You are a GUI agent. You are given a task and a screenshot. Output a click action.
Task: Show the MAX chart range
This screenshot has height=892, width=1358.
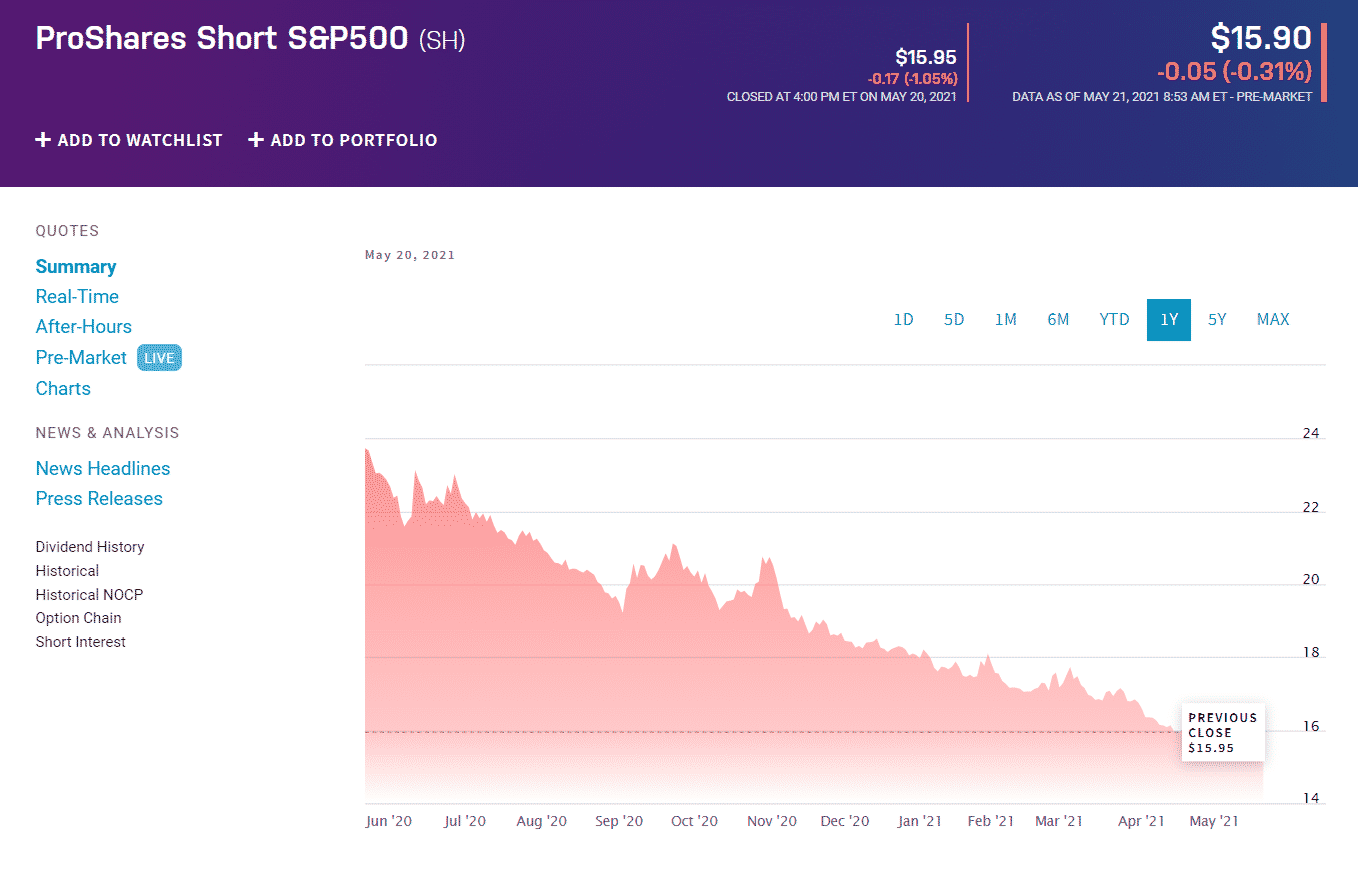click(1273, 320)
